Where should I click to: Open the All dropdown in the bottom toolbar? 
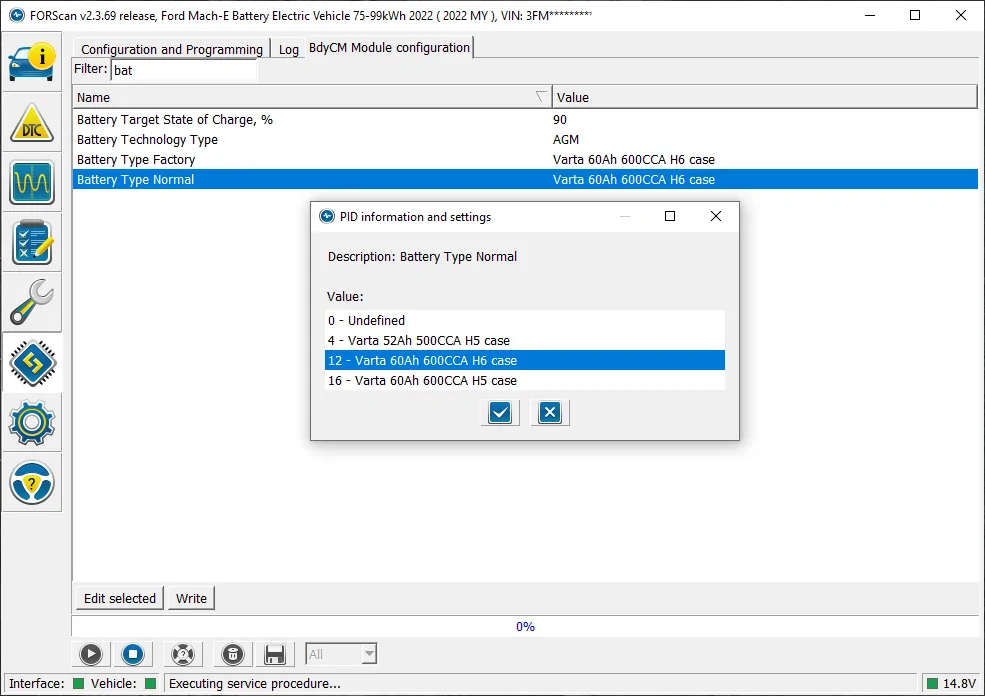pyautogui.click(x=341, y=655)
